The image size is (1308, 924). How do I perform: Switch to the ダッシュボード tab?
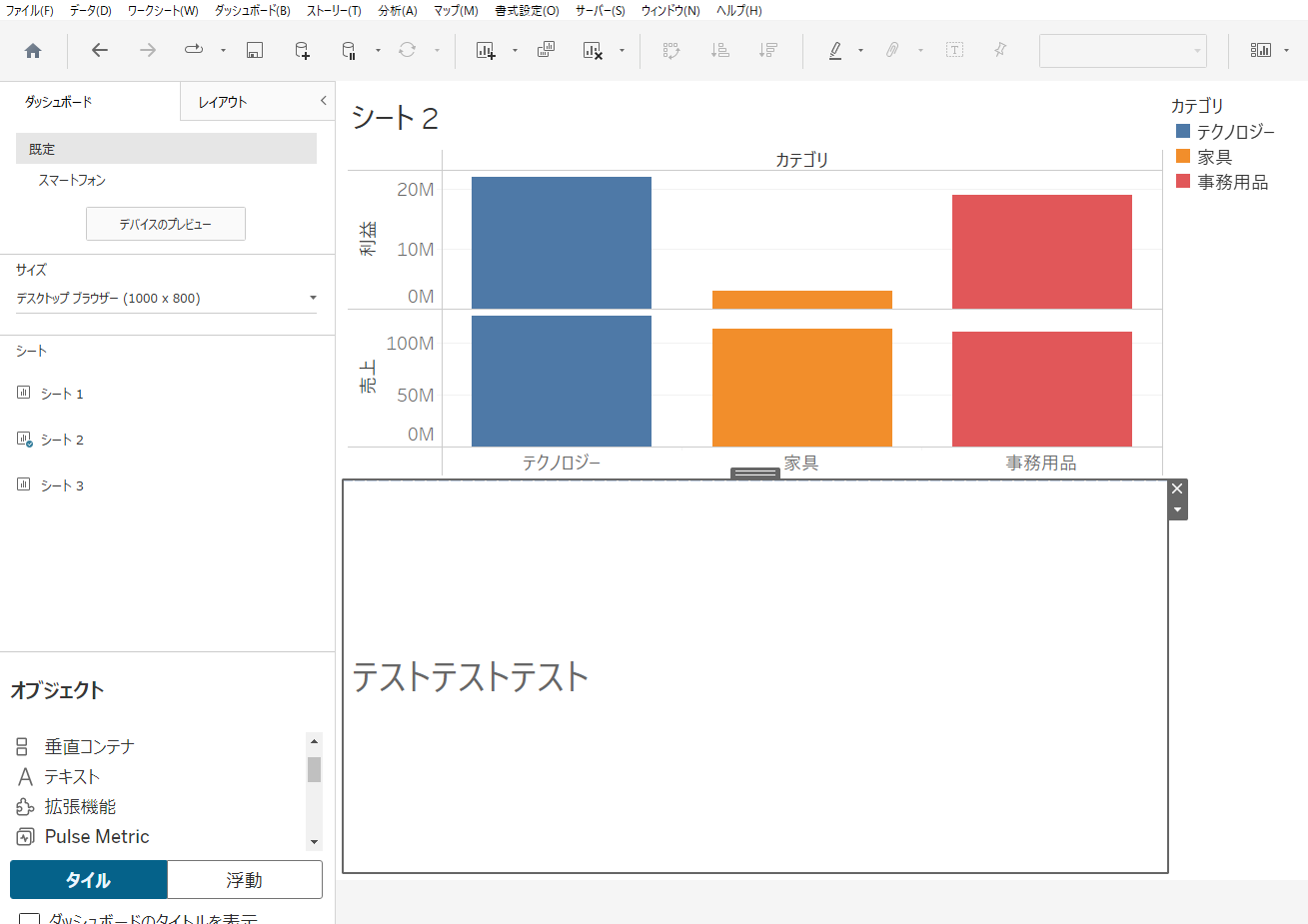[59, 102]
